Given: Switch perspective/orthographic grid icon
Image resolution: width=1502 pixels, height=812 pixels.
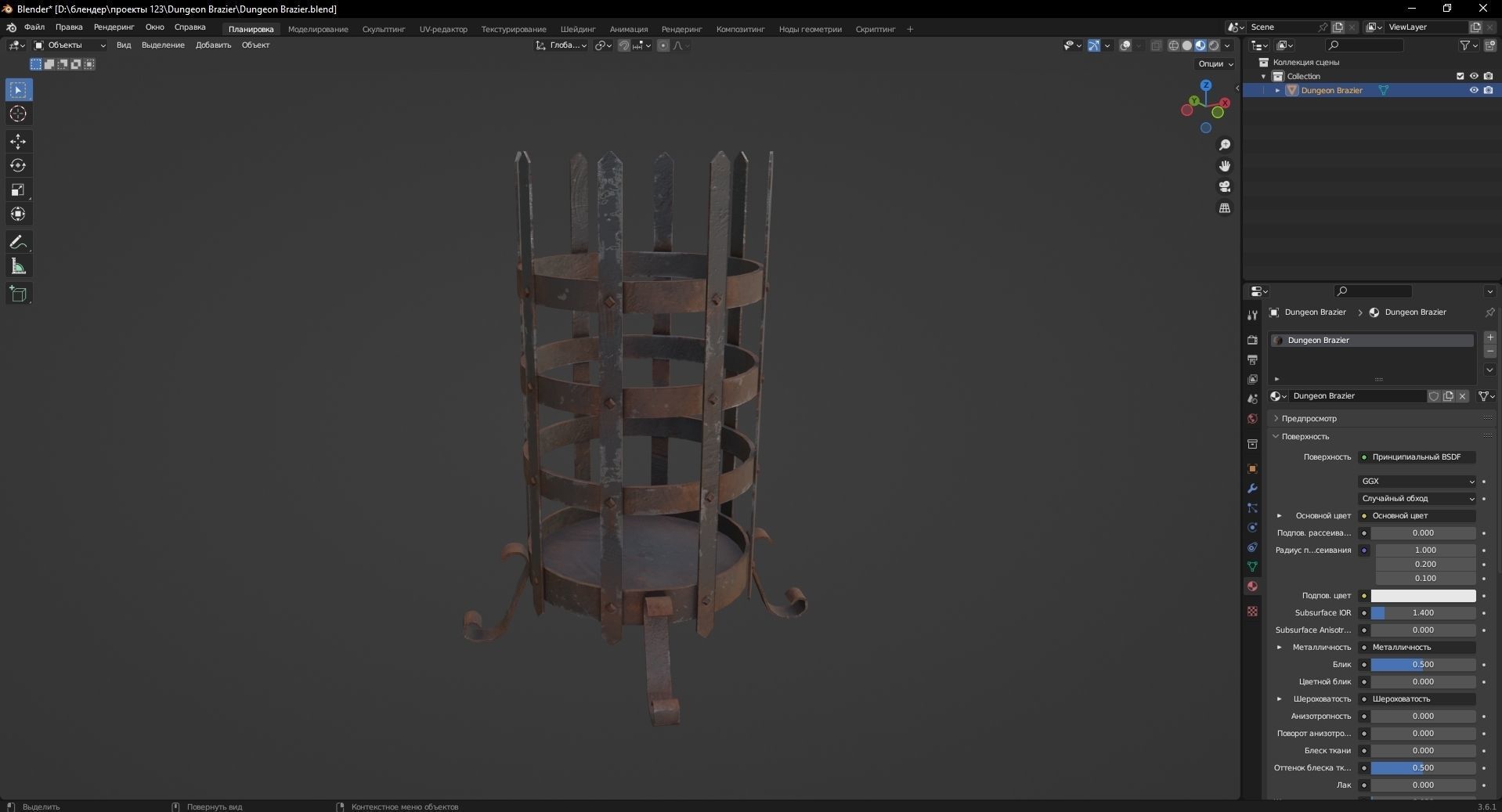Looking at the screenshot, I should coord(1225,208).
